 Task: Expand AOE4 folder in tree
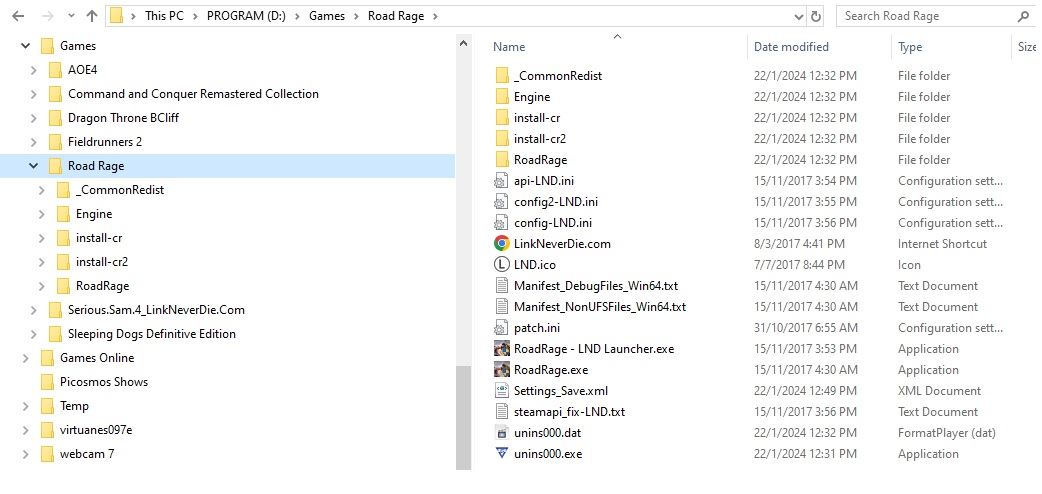coord(34,70)
